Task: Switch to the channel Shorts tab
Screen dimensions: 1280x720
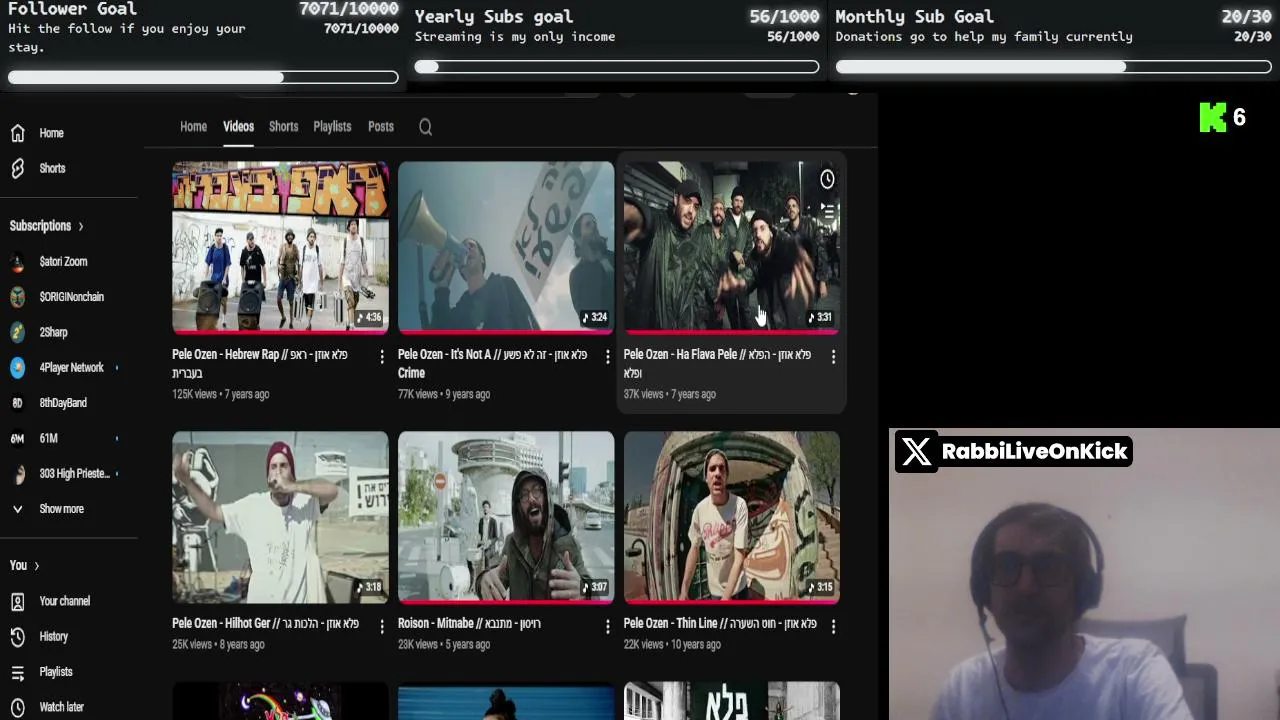Action: tap(283, 127)
